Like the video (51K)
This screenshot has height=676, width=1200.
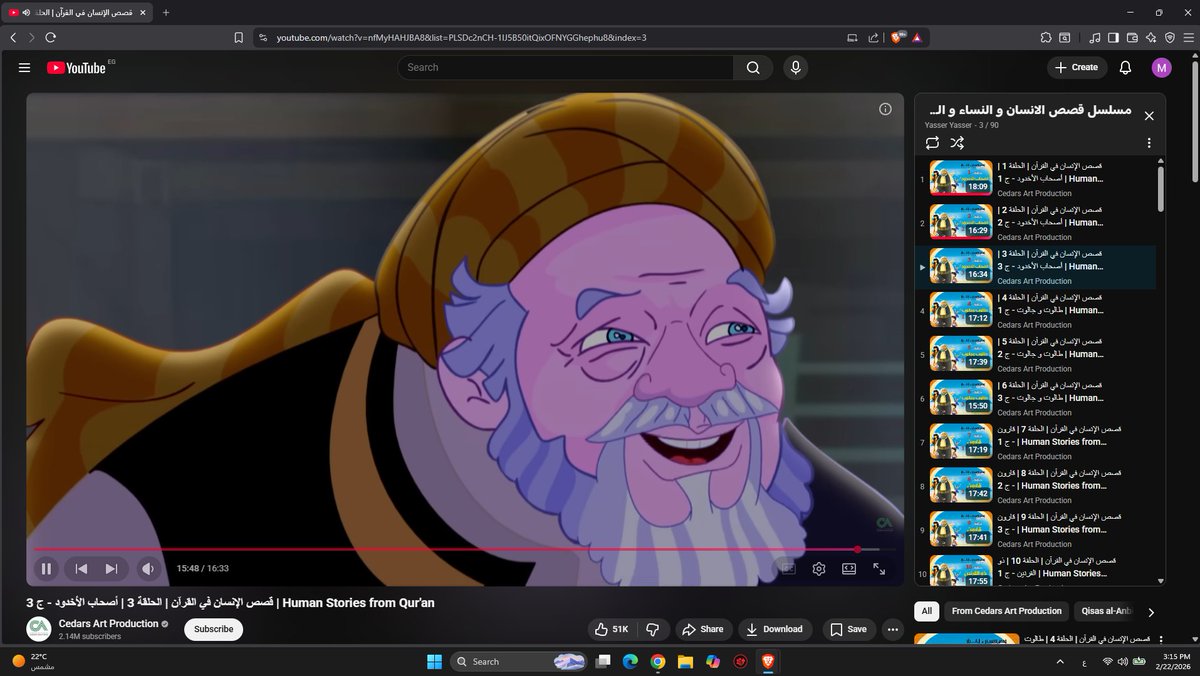point(611,629)
